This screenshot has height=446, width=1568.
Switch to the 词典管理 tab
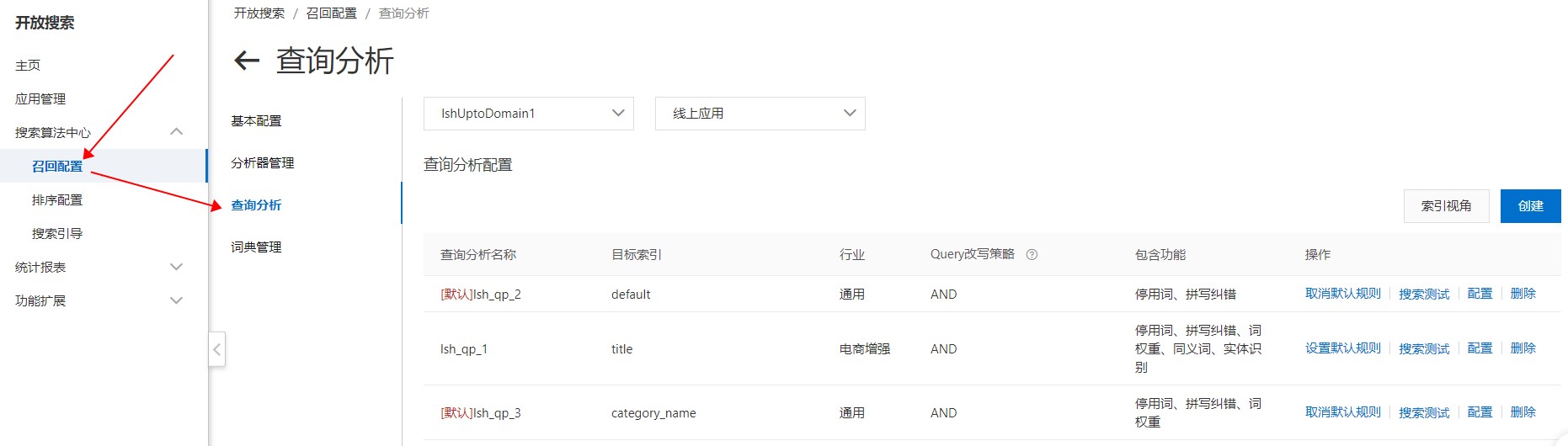point(256,247)
